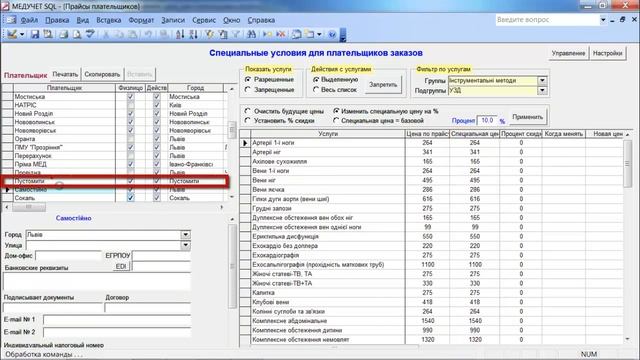Click the Copy toolbar icon

pos(119,34)
